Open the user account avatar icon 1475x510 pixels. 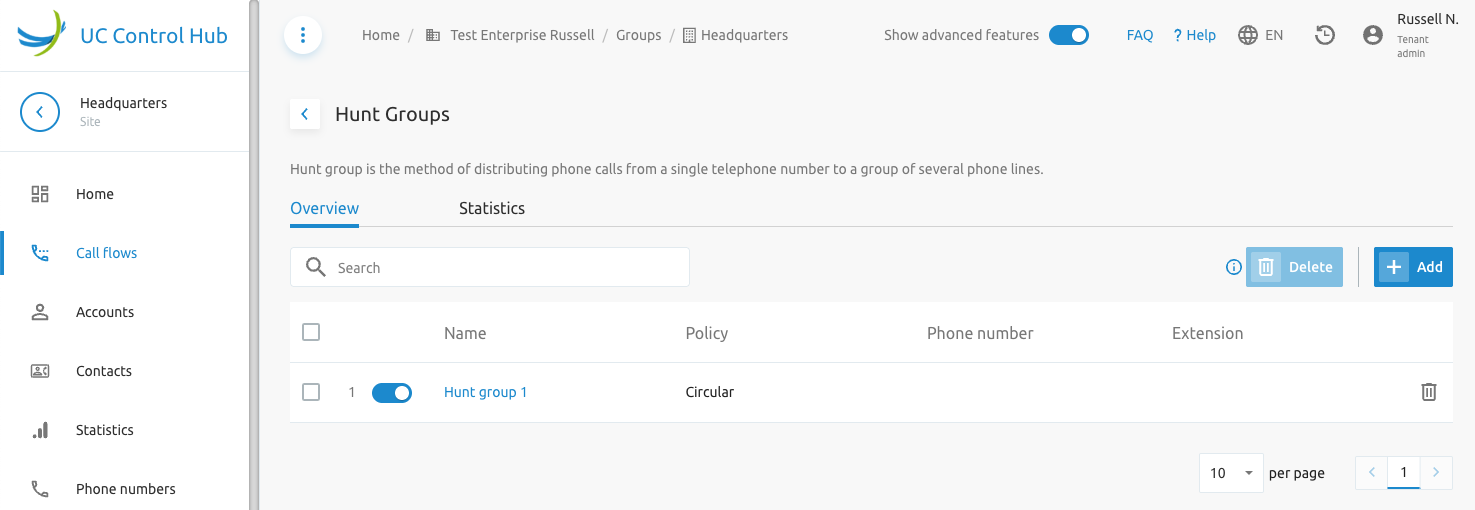[x=1373, y=35]
